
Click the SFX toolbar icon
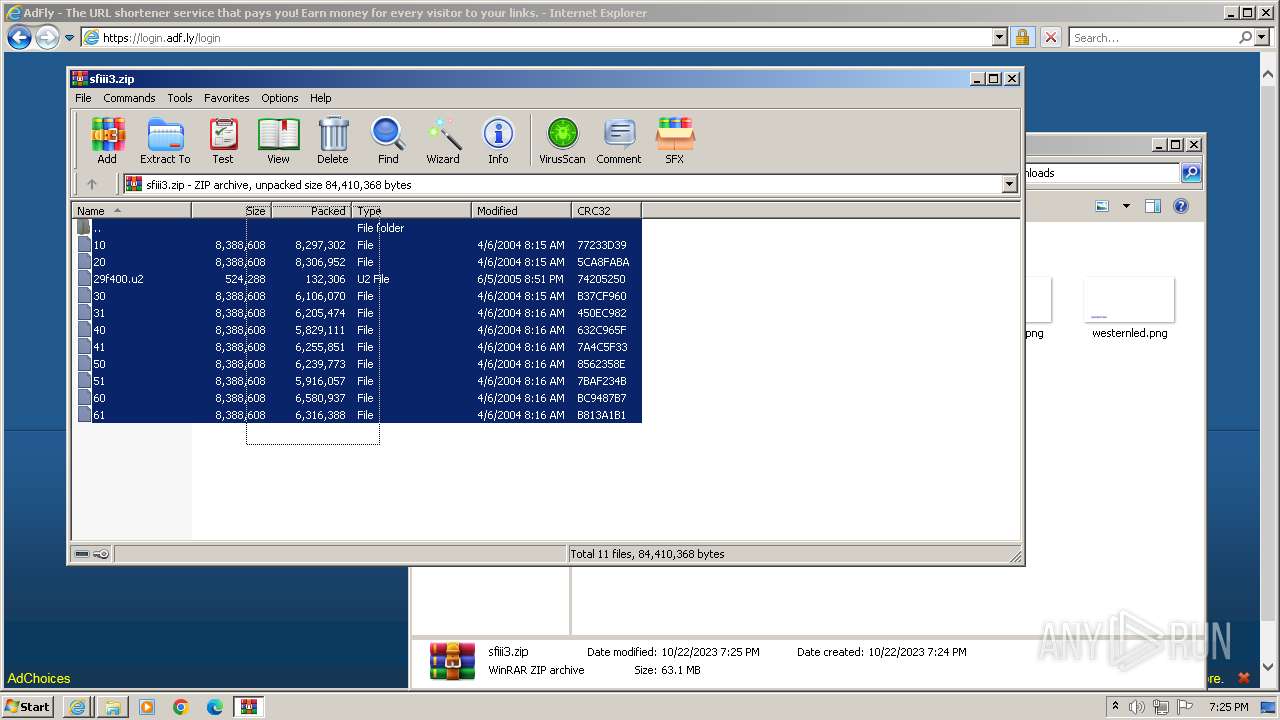(x=675, y=140)
